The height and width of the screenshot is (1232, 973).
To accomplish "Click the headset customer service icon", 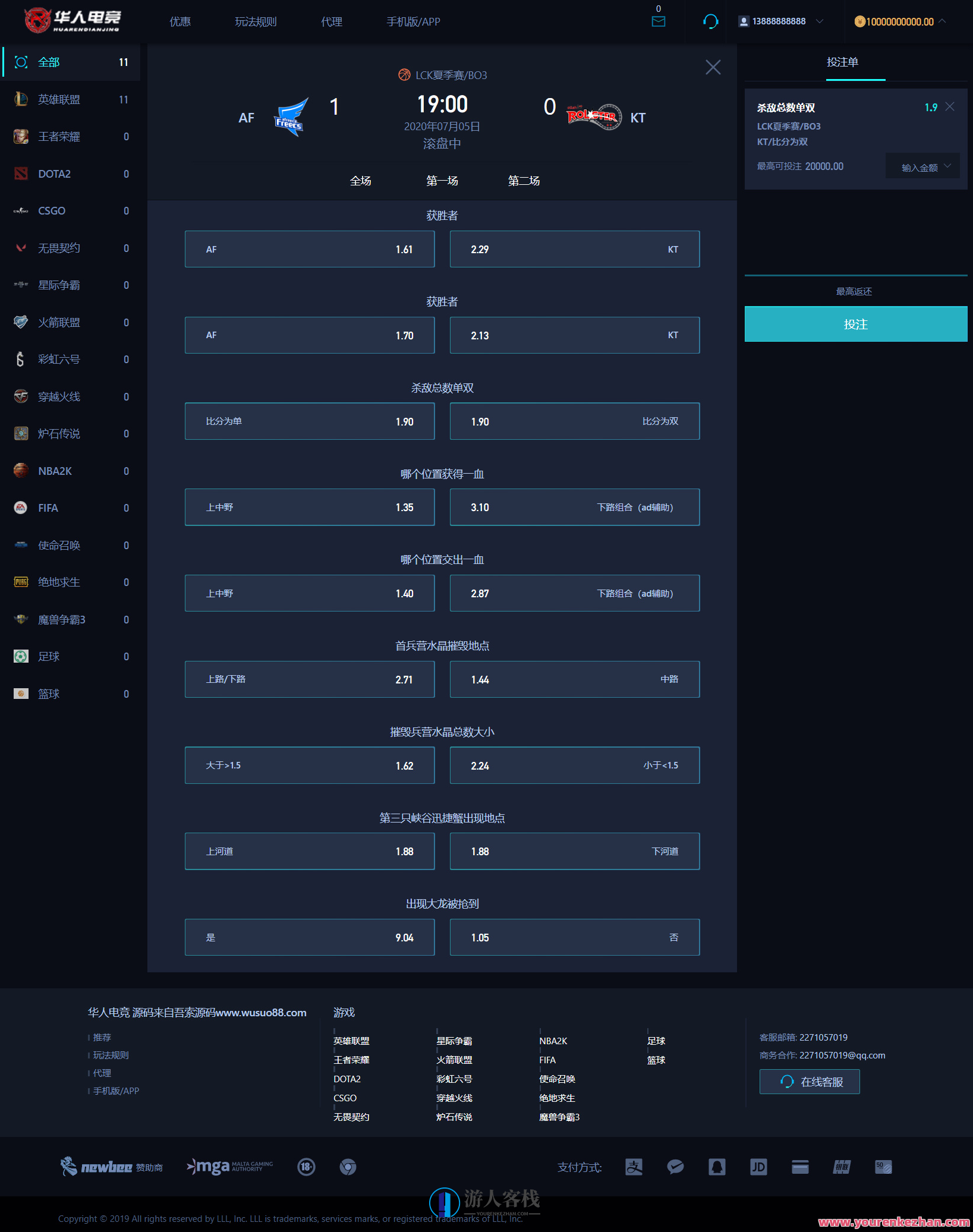I will [710, 22].
